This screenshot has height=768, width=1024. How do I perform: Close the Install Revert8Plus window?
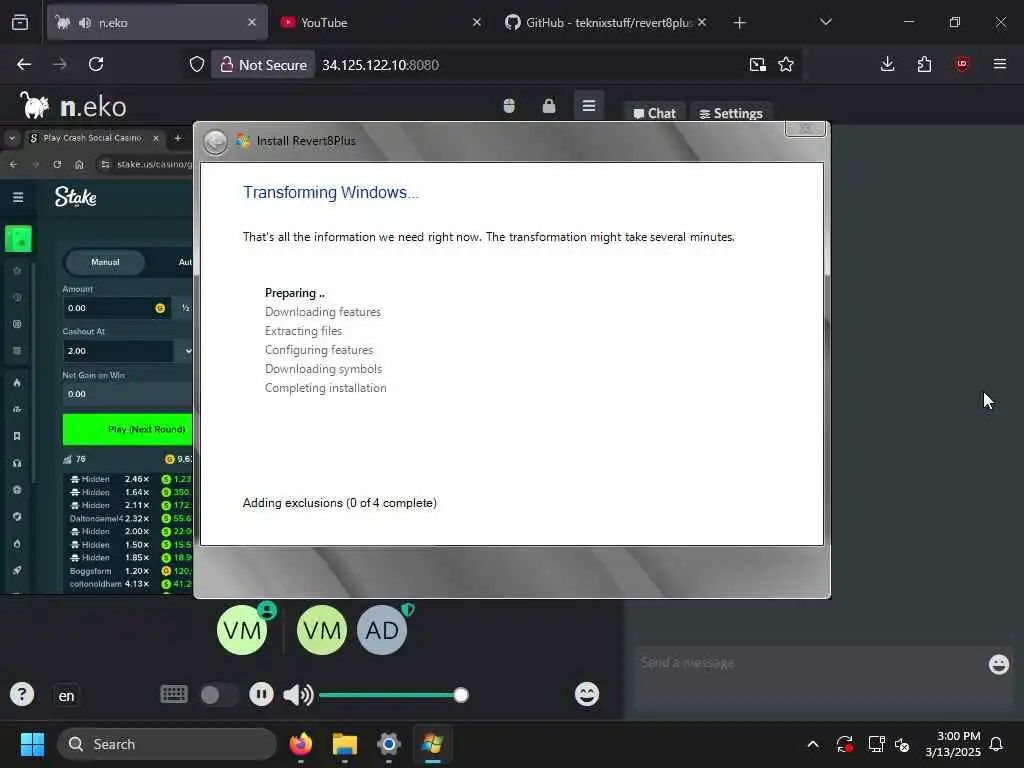coord(805,129)
